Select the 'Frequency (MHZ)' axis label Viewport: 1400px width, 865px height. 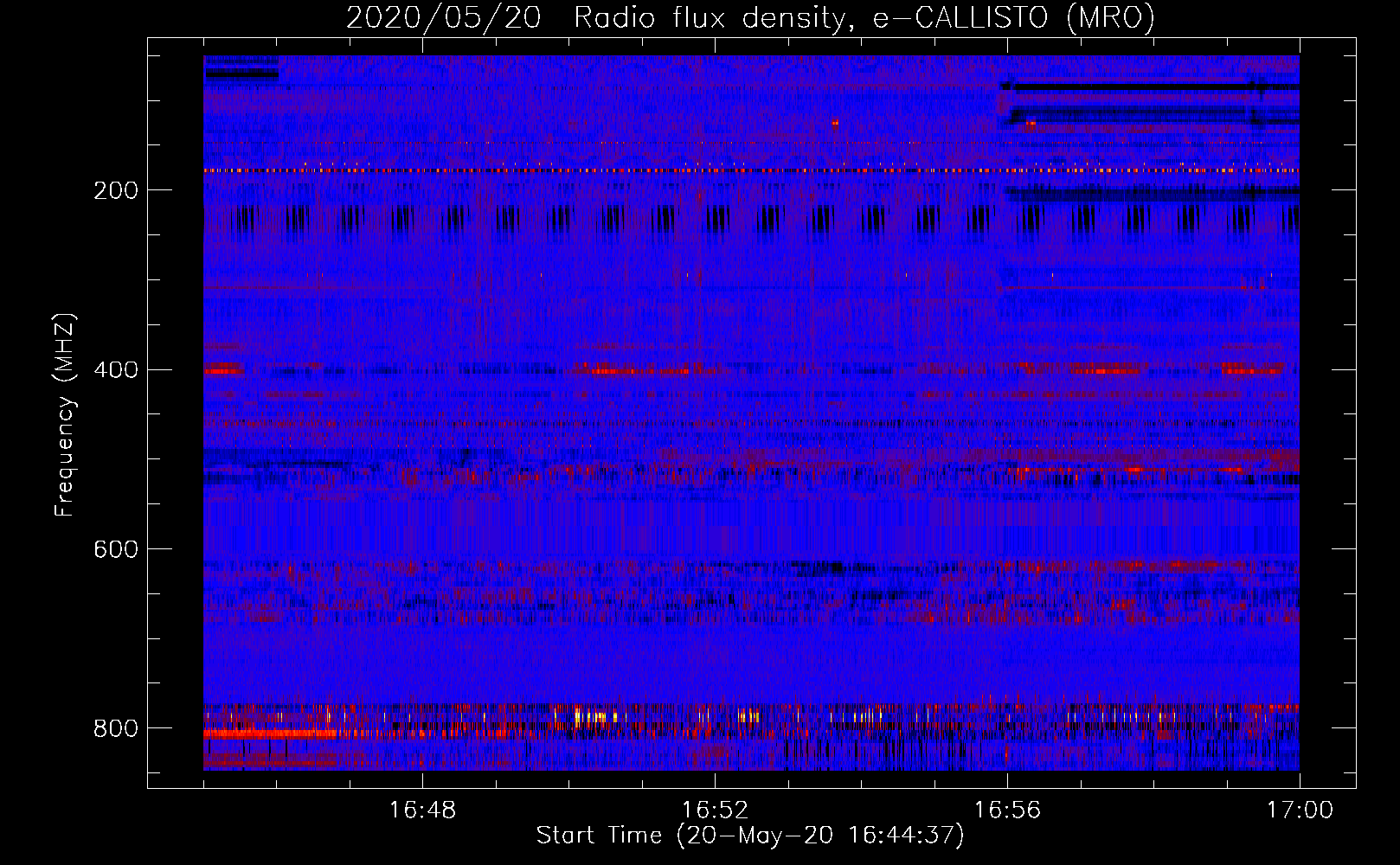click(x=66, y=415)
